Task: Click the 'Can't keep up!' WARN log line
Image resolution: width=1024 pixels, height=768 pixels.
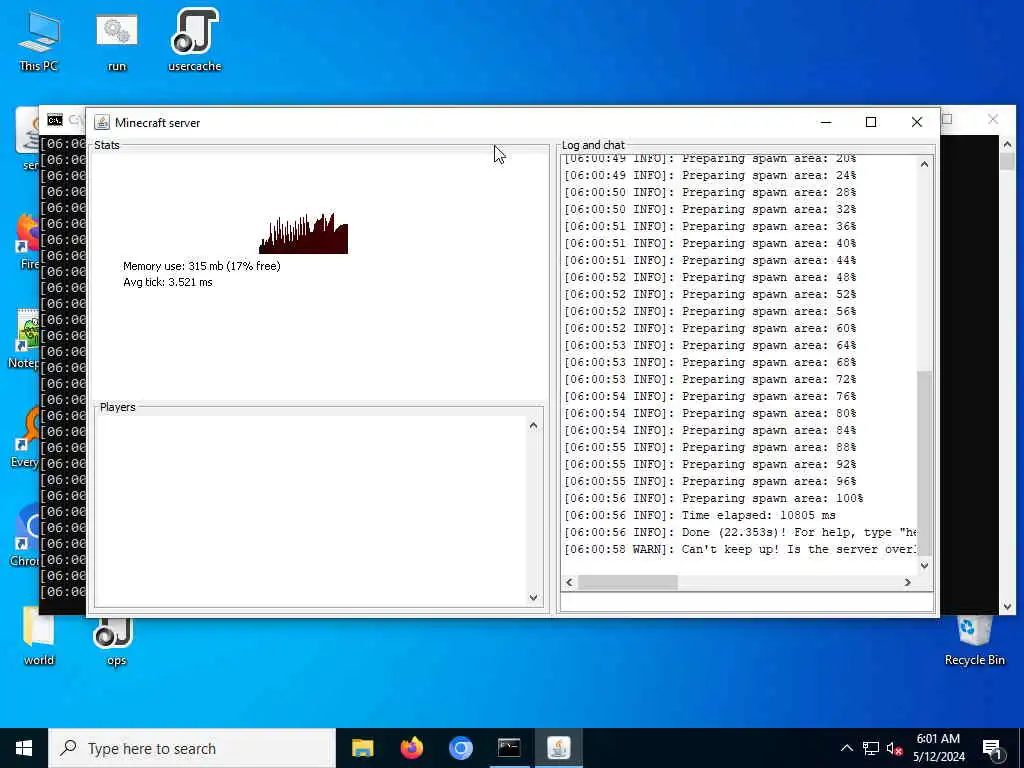Action: pos(741,549)
